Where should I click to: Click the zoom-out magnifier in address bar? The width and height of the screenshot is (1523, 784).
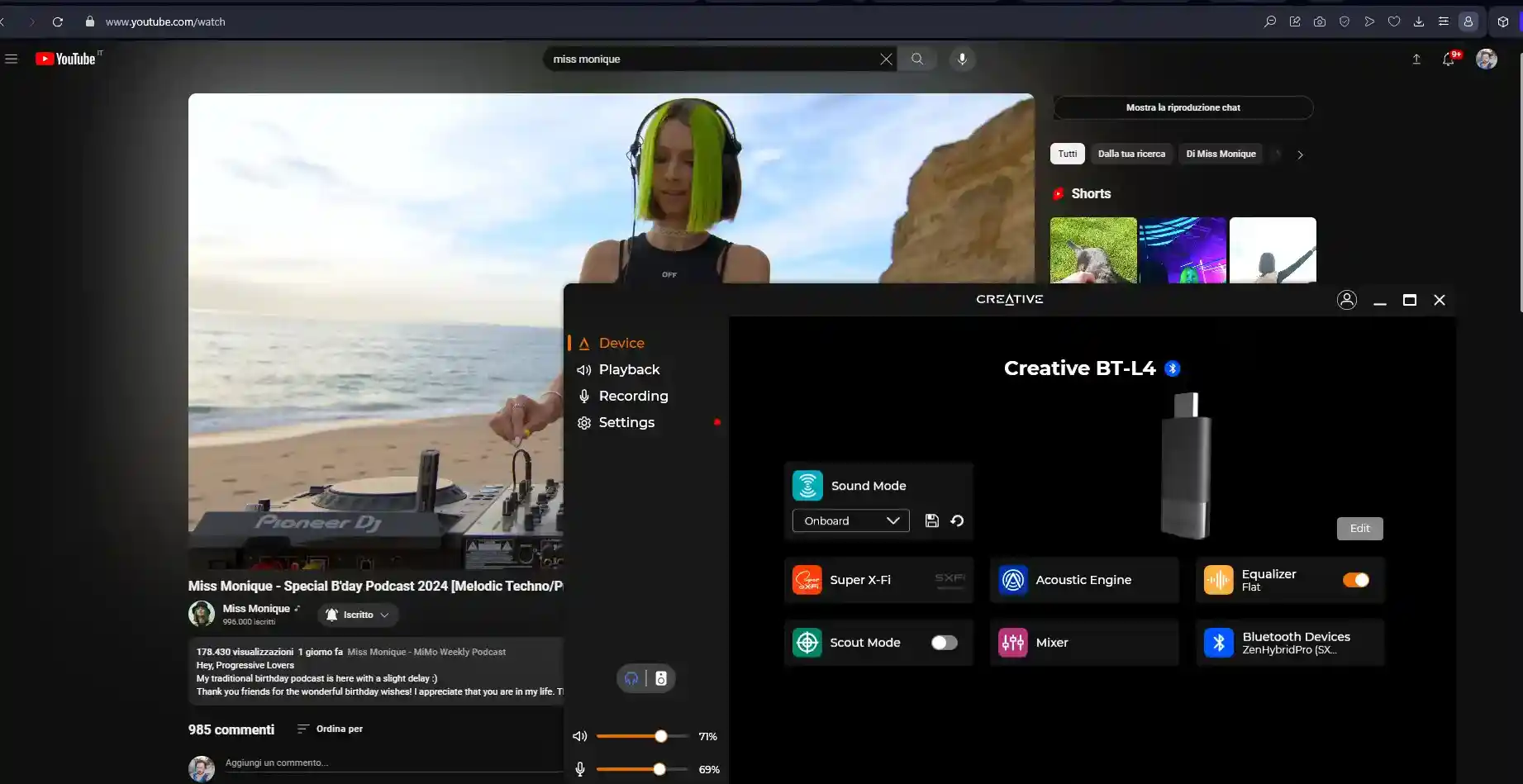click(1270, 21)
